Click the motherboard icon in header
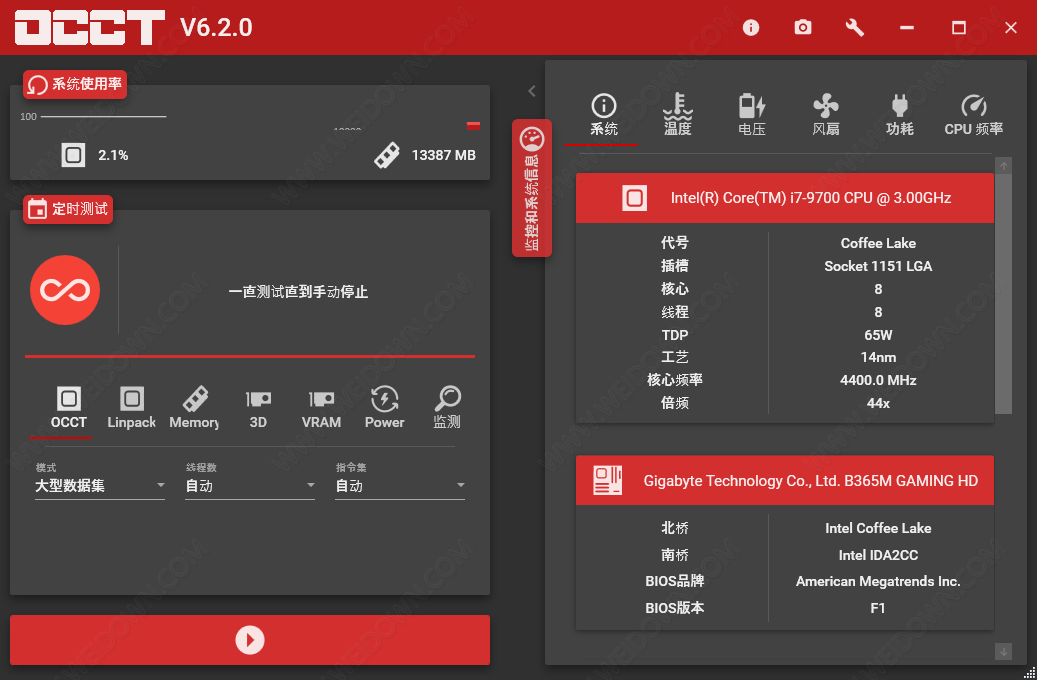Viewport: 1037px width, 680px height. pyautogui.click(x=607, y=481)
